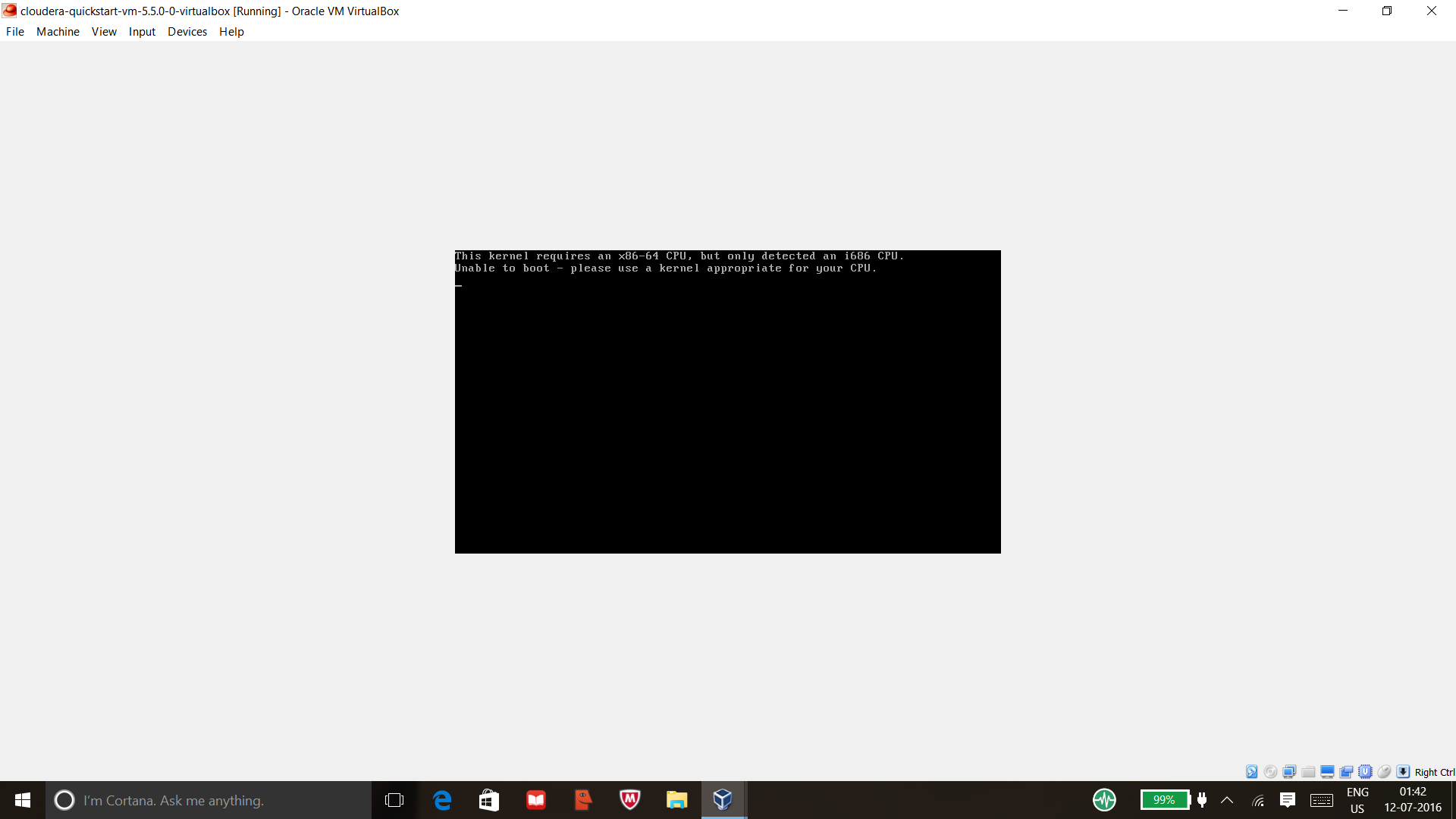Click the hard disk activity status icon
The width and height of the screenshot is (1456, 819).
coord(1251,771)
